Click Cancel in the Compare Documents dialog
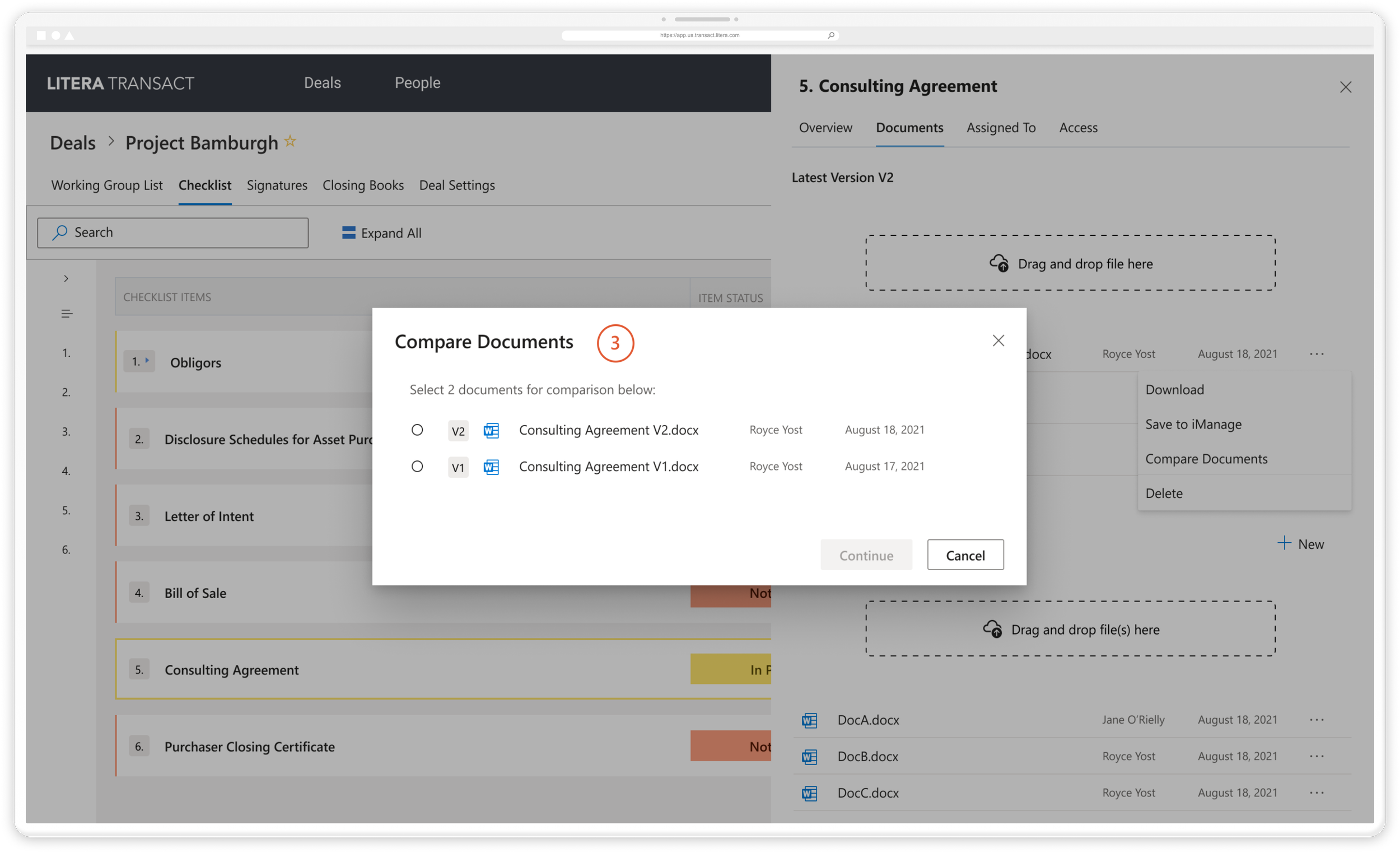1400x853 pixels. (965, 555)
